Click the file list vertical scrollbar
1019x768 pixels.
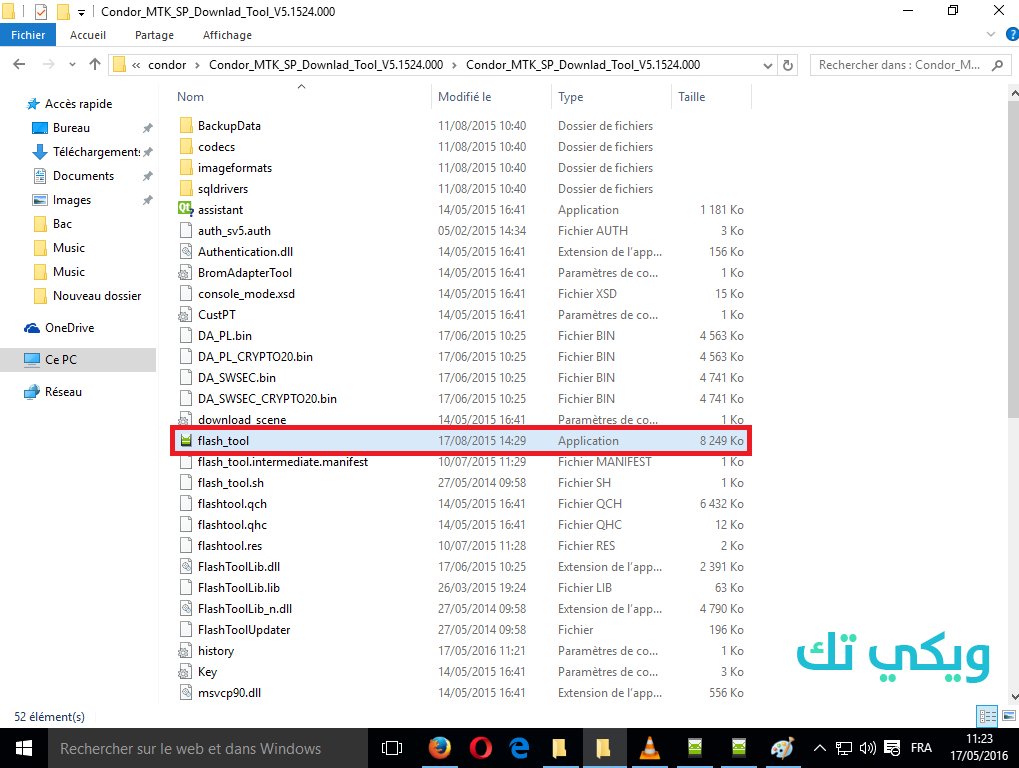(1013, 257)
